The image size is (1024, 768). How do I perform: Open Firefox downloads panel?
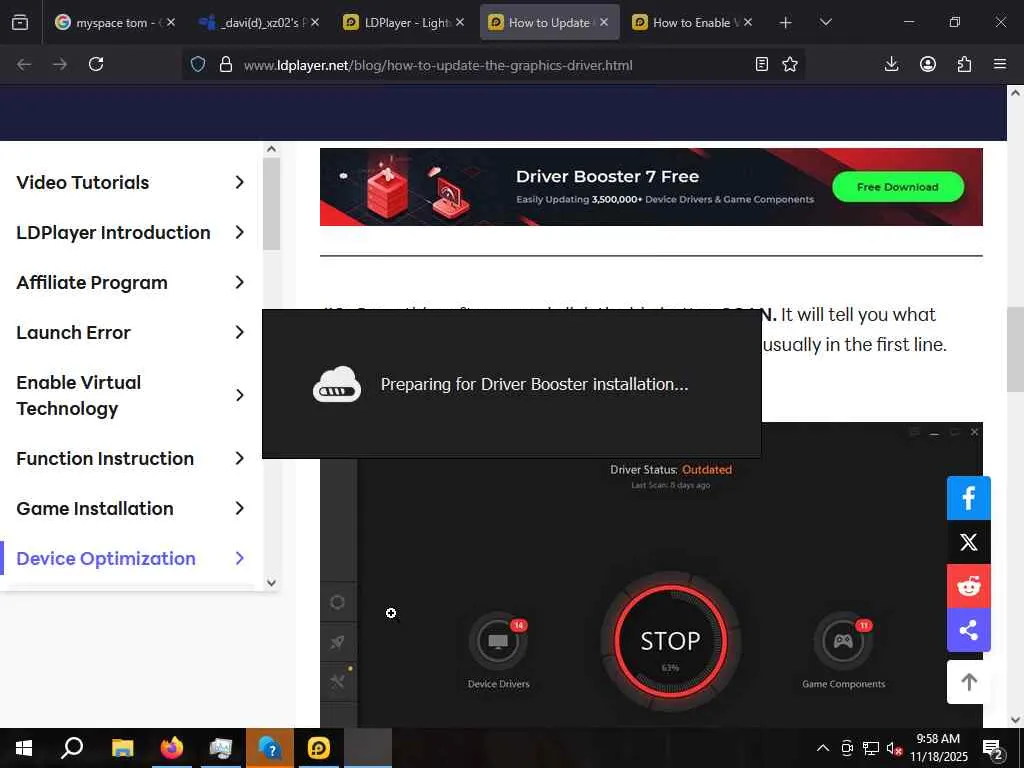(x=891, y=64)
